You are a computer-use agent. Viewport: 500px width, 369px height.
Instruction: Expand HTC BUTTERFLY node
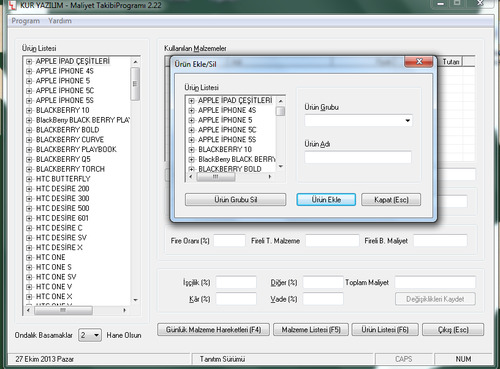29,179
